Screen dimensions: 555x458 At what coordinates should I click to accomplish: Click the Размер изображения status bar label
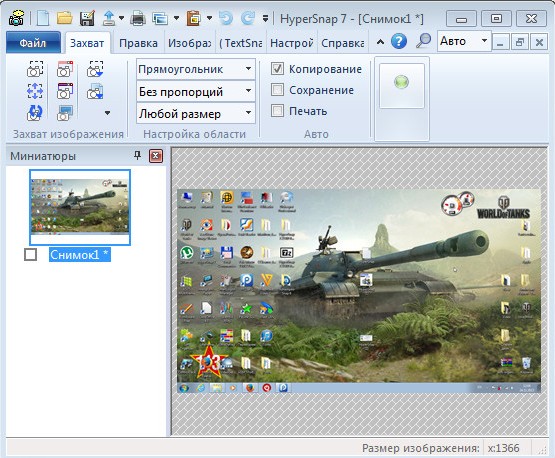pos(420,448)
